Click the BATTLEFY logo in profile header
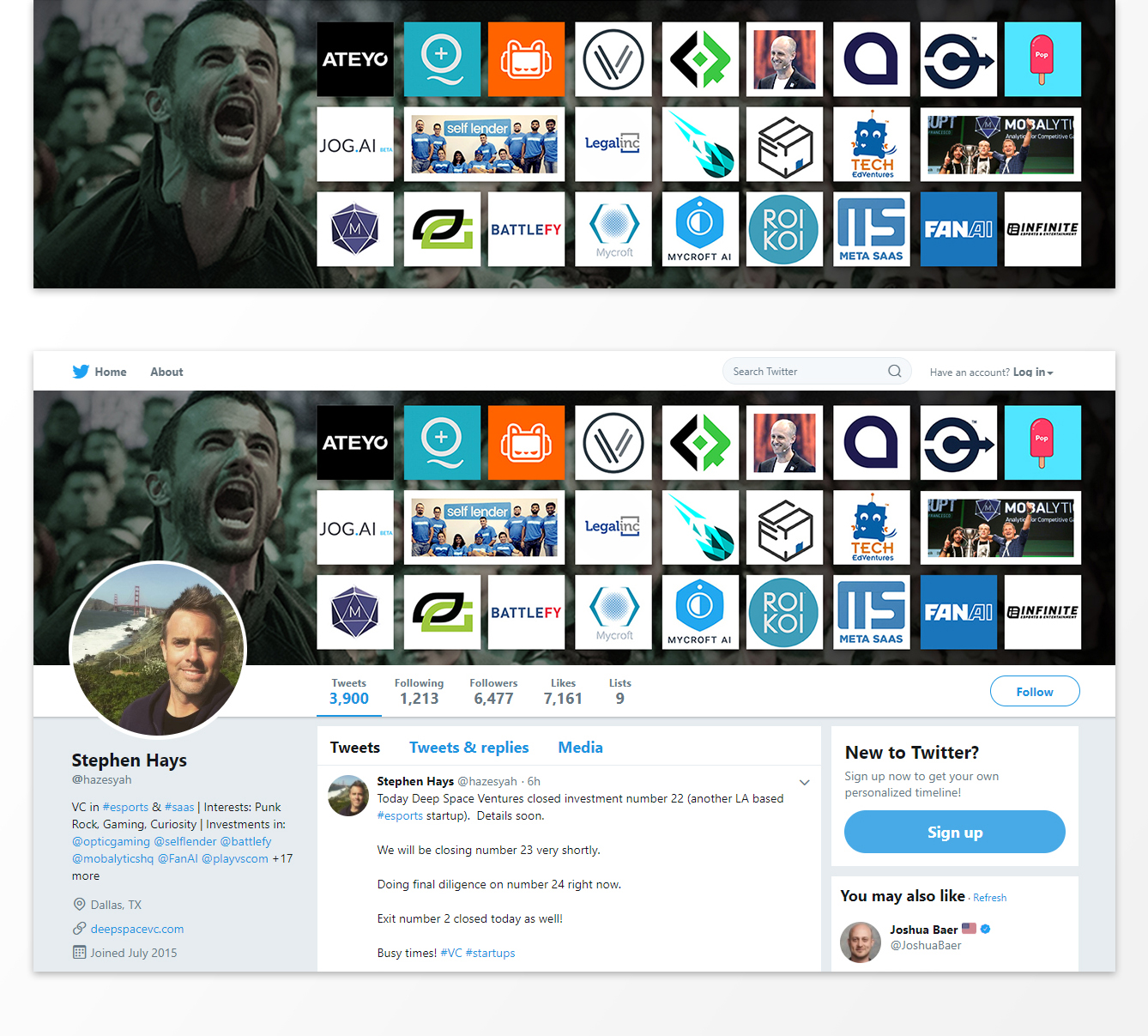The height and width of the screenshot is (1036, 1148). (526, 612)
